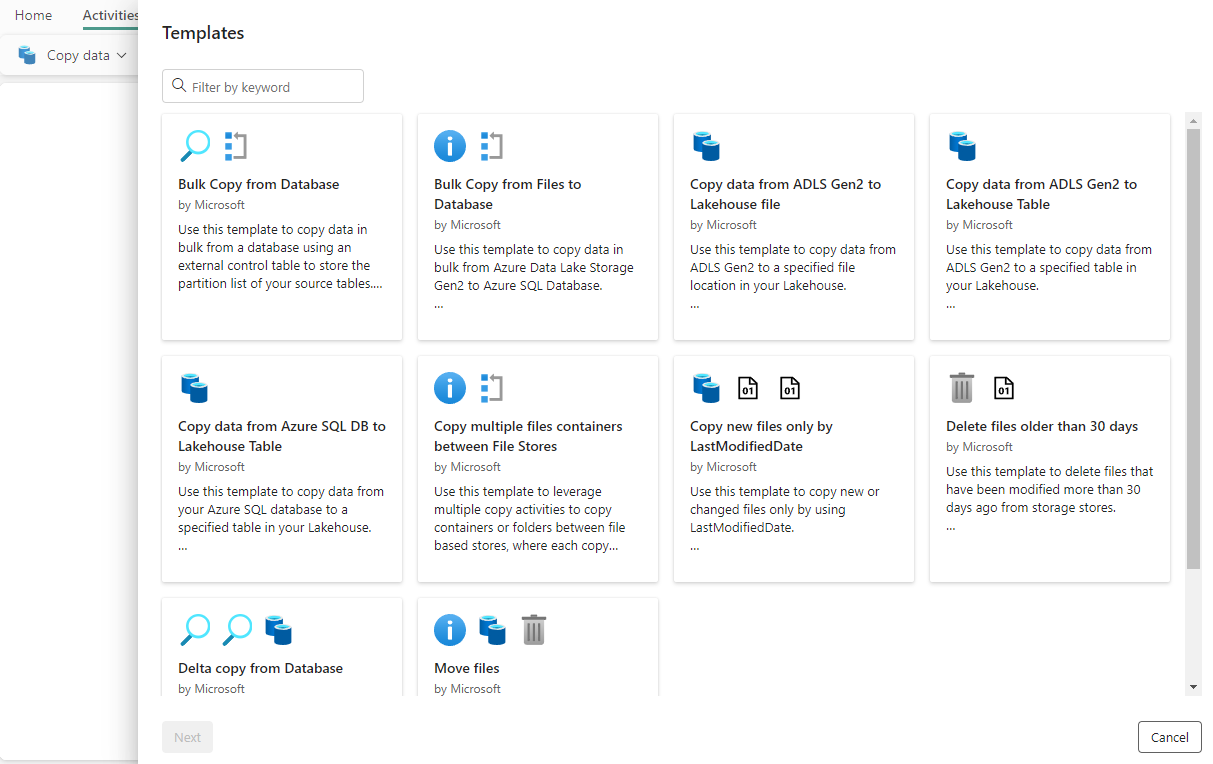Click the magnifier icon on Bulk Copy from Database
This screenshot has height=764, width=1213.
195,146
